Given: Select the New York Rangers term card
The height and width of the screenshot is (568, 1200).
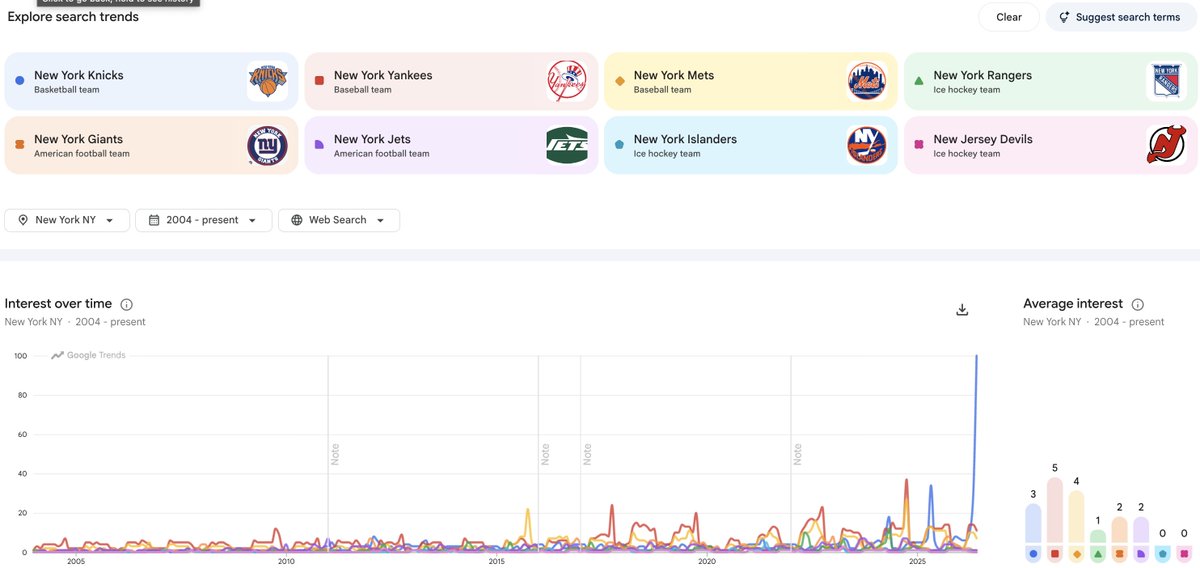Looking at the screenshot, I should (1051, 81).
